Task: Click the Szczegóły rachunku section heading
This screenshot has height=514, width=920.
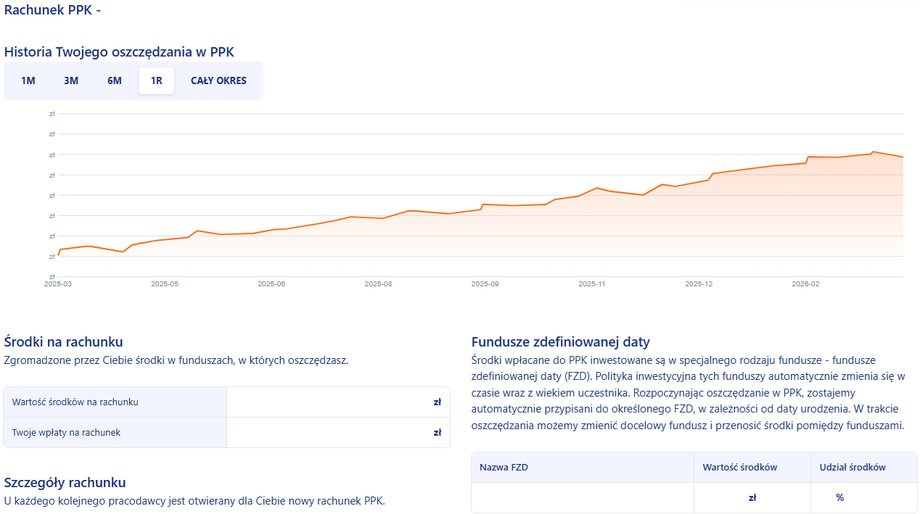Action: (x=79, y=482)
